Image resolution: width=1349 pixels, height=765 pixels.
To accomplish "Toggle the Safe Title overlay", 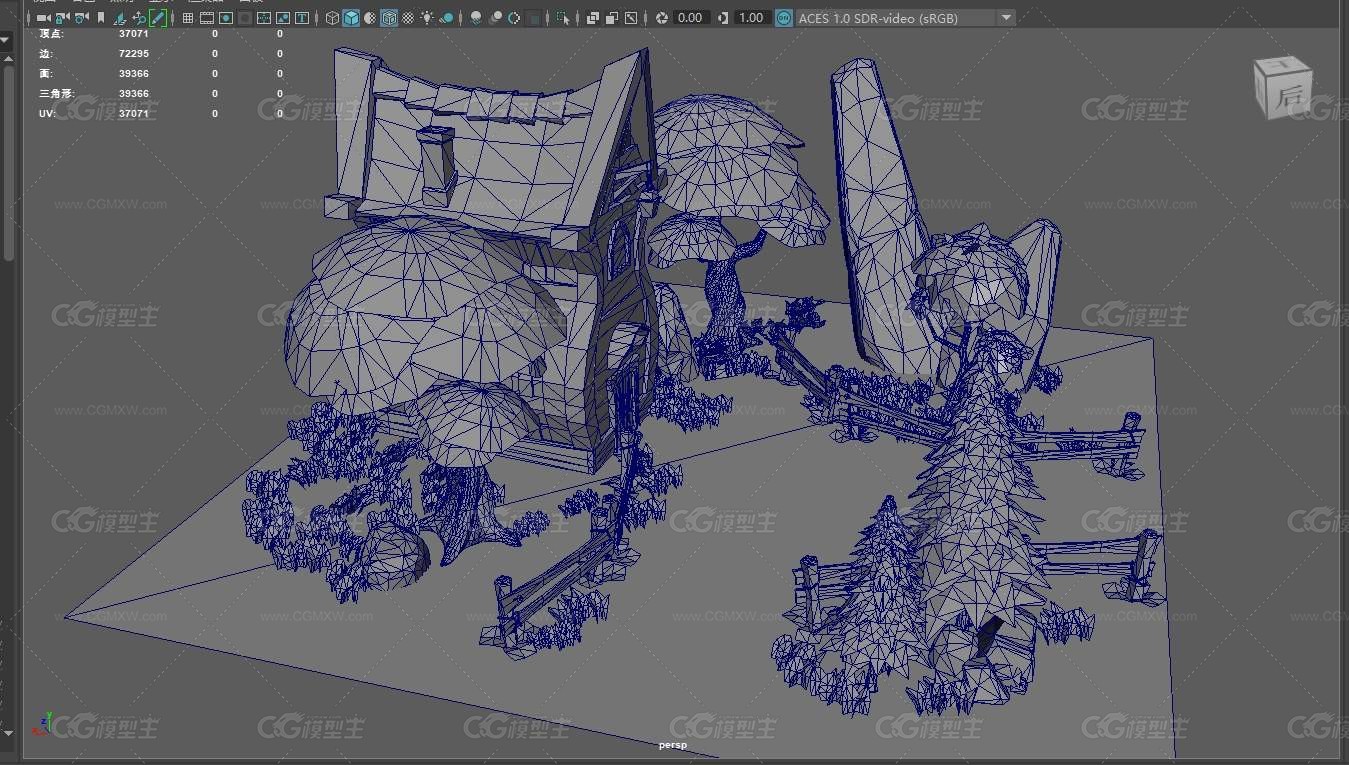I will [x=301, y=18].
